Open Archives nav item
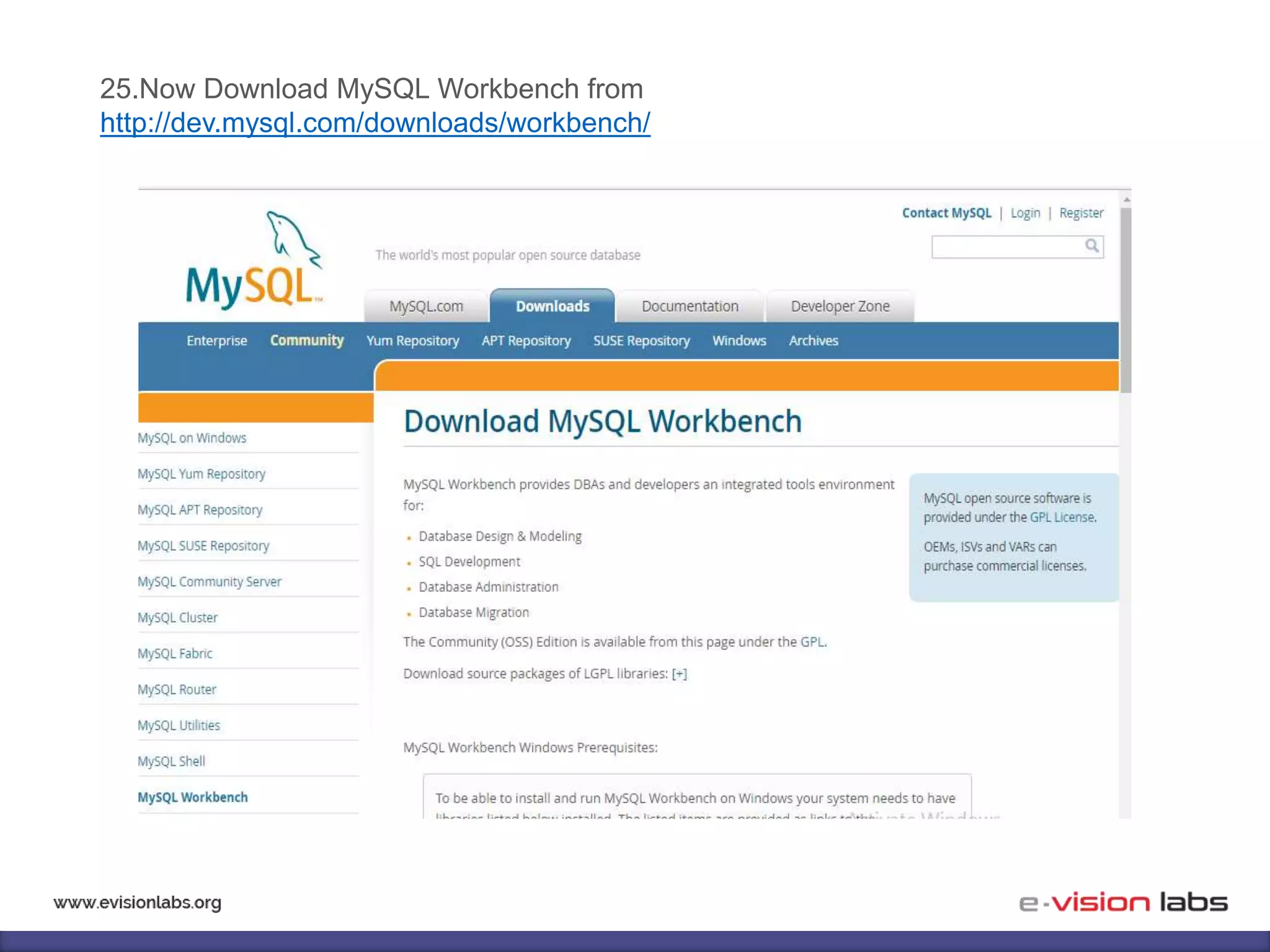This screenshot has height=952, width=1270. coord(814,341)
